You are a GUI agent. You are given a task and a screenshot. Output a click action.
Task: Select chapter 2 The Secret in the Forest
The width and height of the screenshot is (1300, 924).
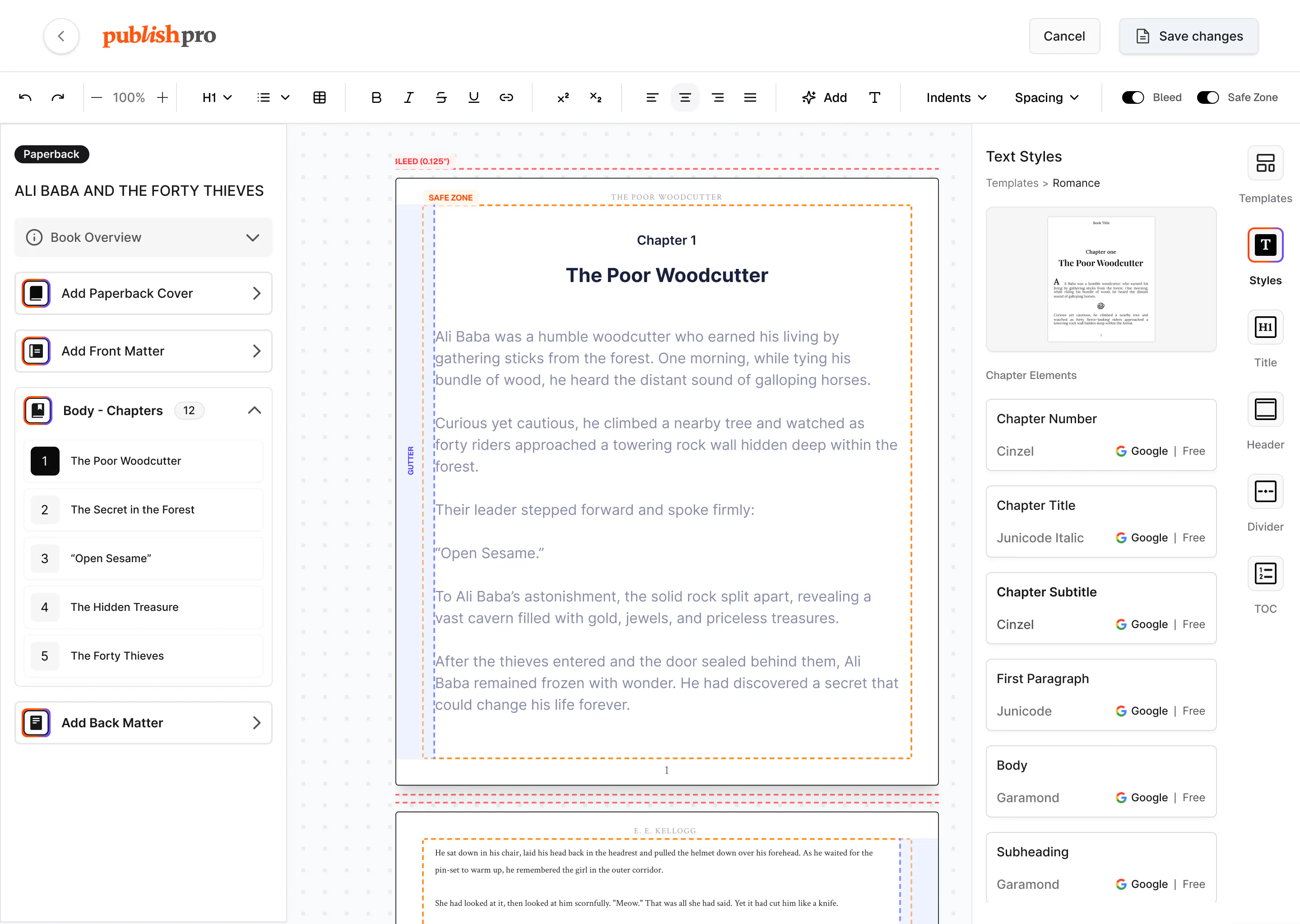pos(144,510)
